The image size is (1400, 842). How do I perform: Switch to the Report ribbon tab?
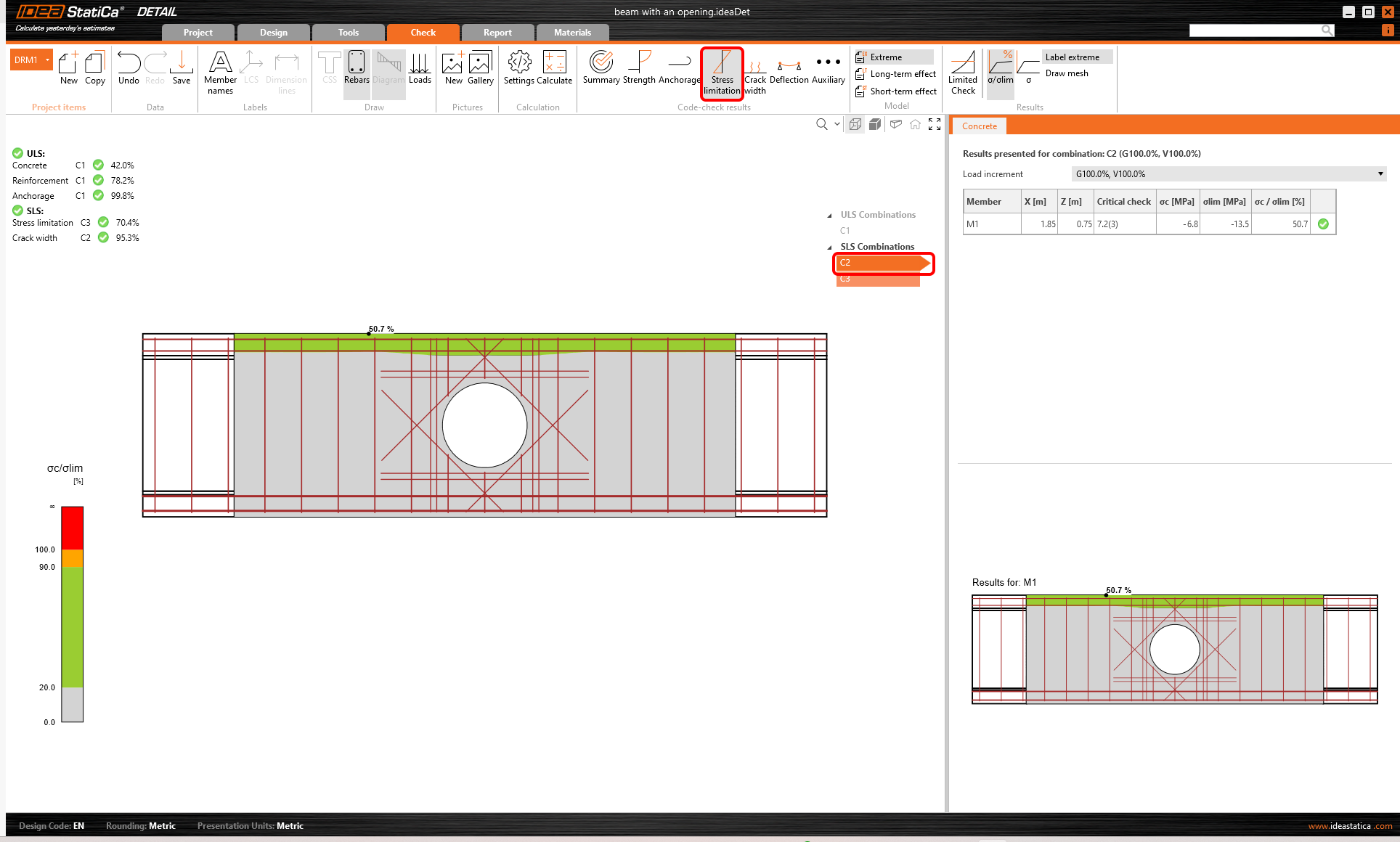tap(497, 33)
